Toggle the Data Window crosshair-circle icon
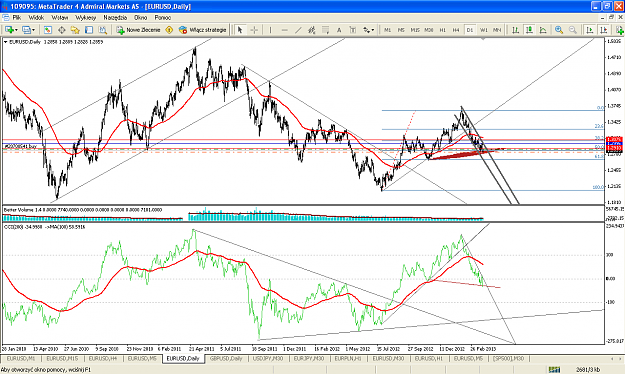Image resolution: width=625 pixels, height=374 pixels. (62, 30)
